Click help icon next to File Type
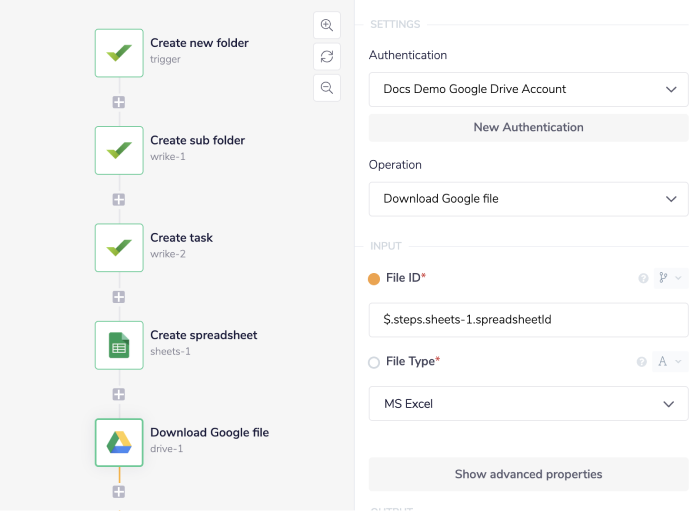700x511 pixels. click(x=643, y=362)
